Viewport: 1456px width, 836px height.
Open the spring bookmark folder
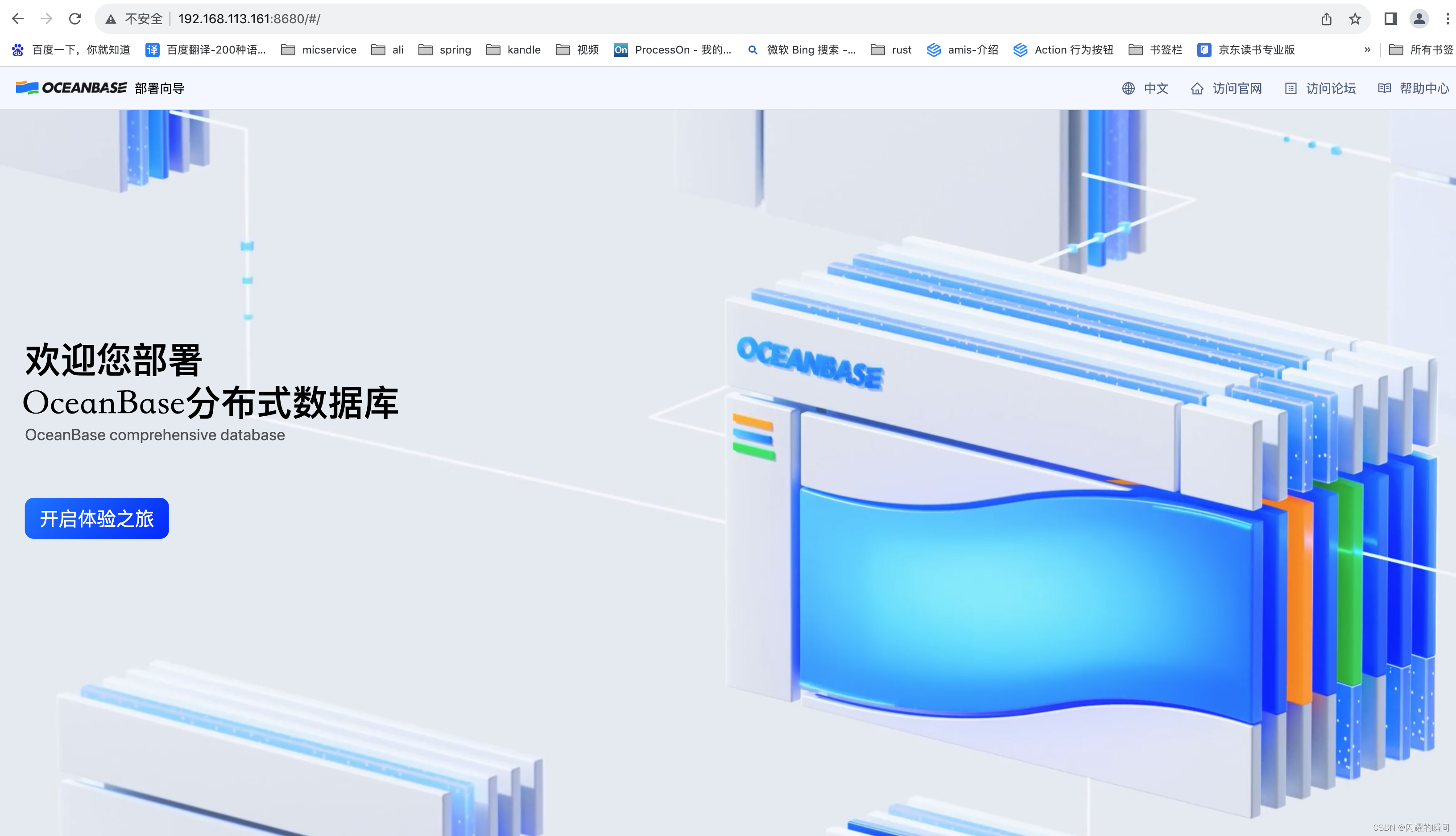[x=445, y=50]
